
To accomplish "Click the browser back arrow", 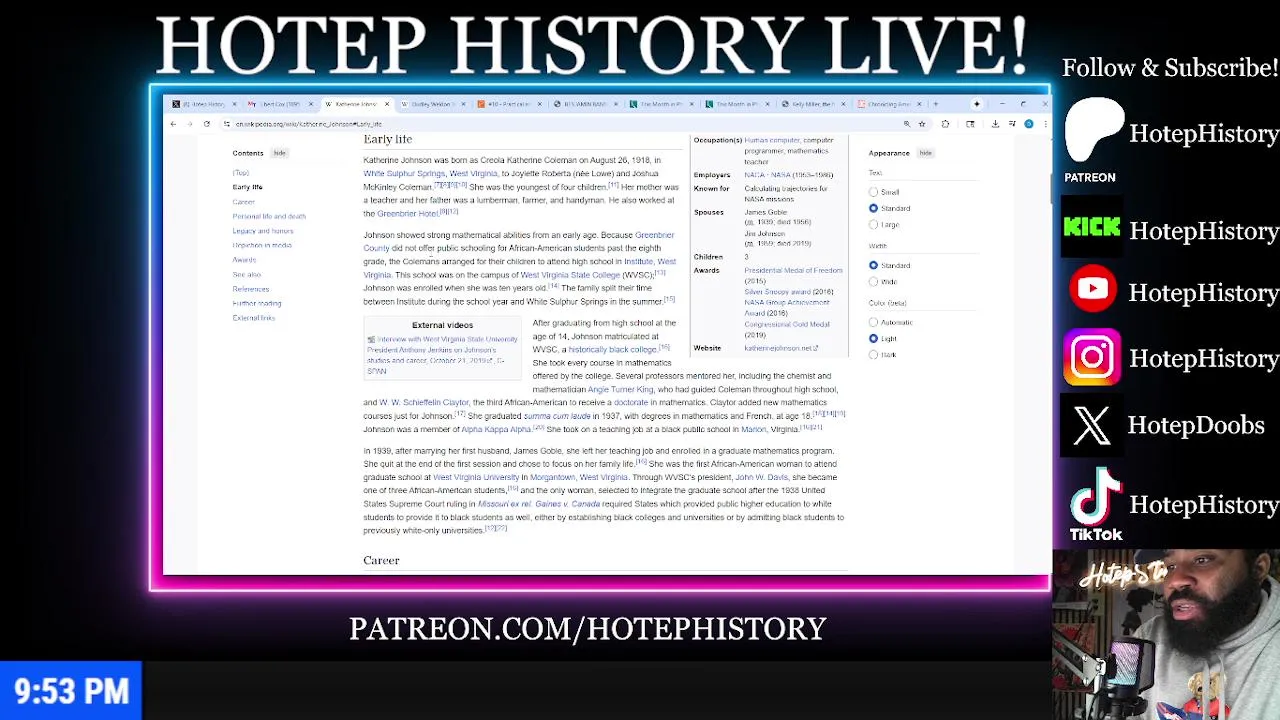I will (x=173, y=124).
